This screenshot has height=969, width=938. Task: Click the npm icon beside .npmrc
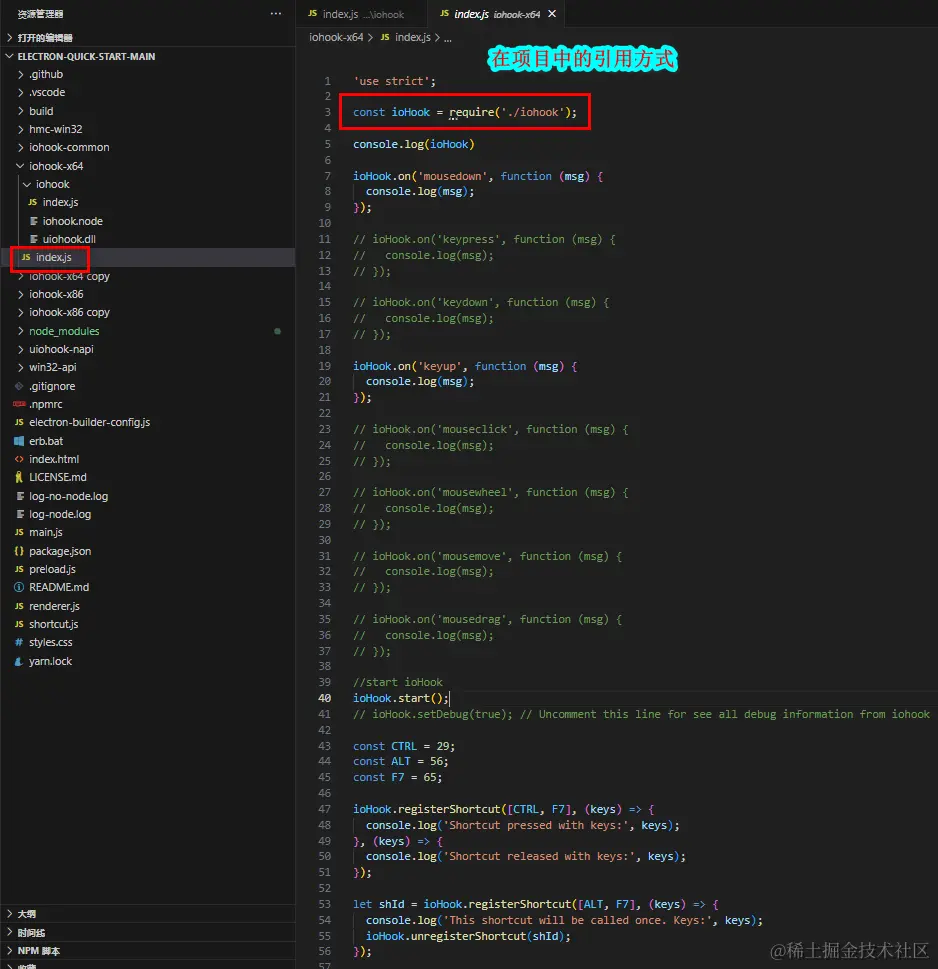19,404
